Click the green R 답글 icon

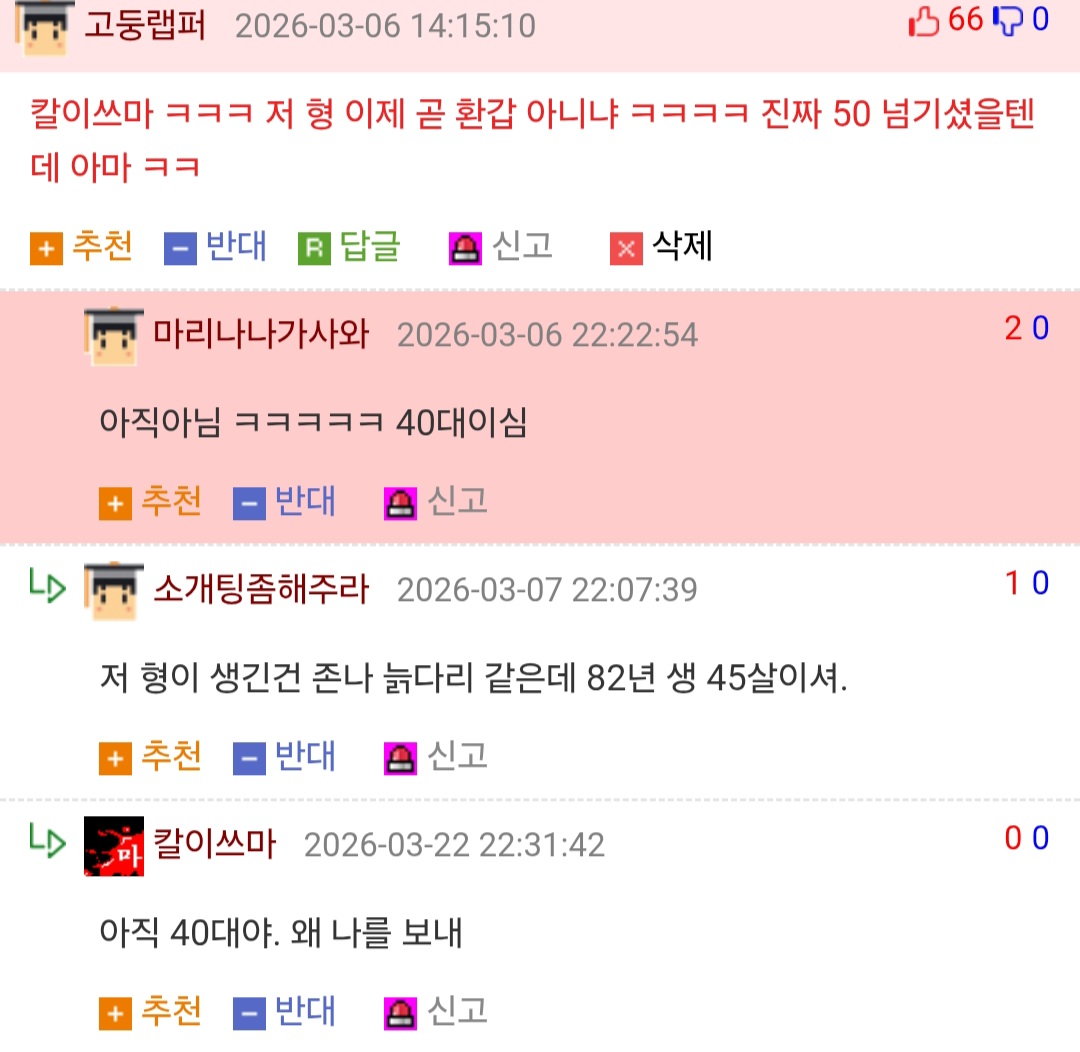click(314, 248)
